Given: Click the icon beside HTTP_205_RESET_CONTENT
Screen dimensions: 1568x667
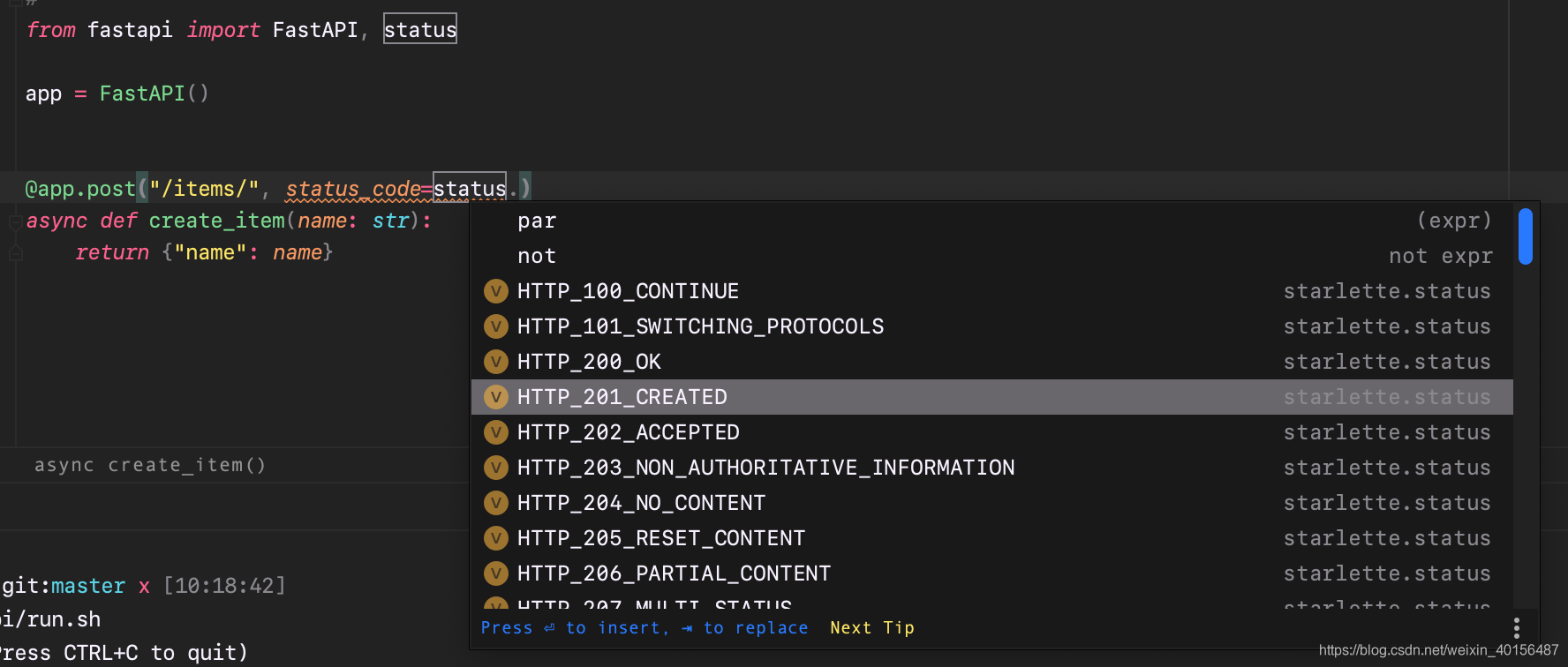Looking at the screenshot, I should (x=496, y=538).
